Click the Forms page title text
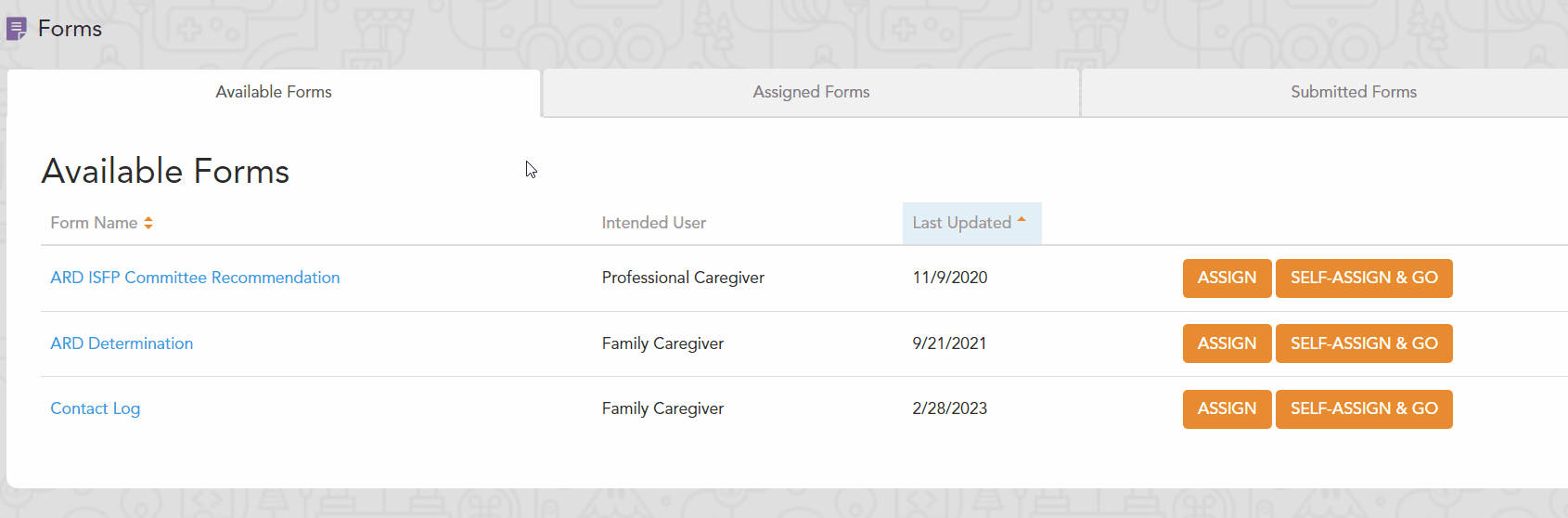 pyautogui.click(x=70, y=29)
